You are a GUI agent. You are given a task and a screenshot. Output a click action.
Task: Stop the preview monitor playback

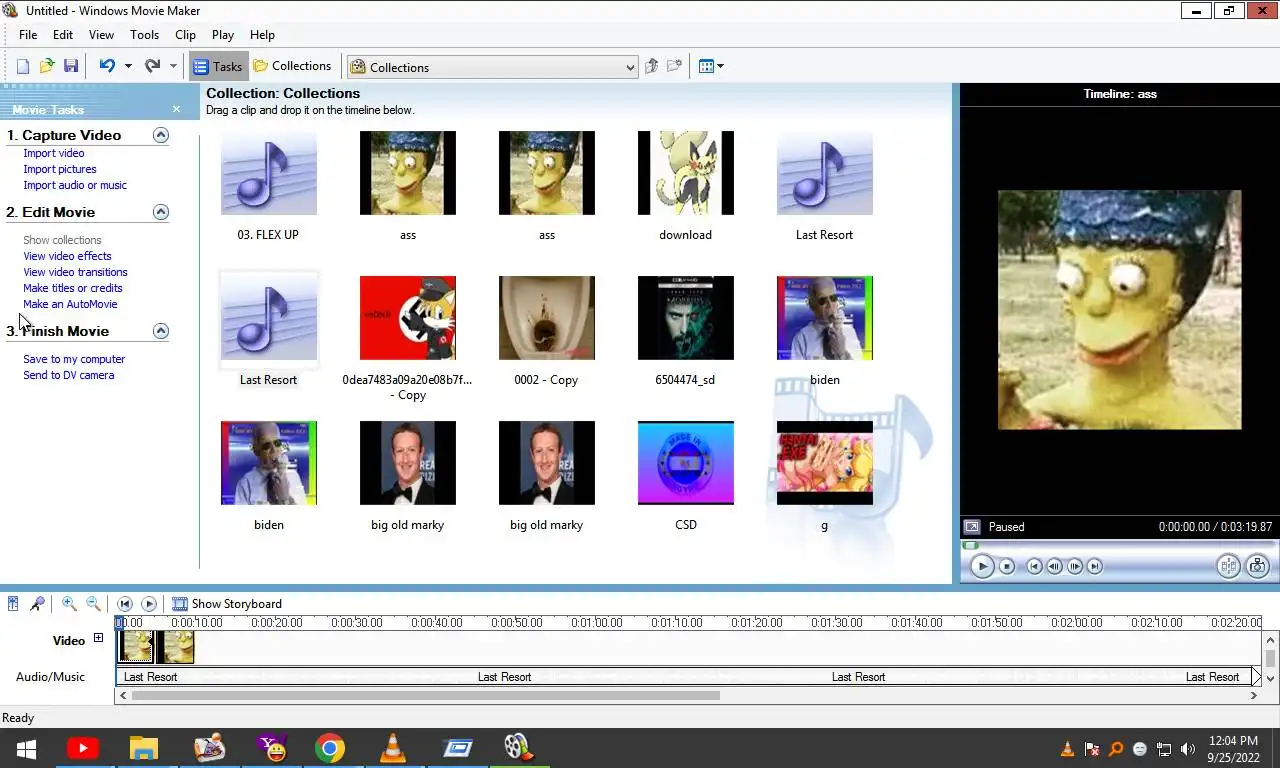[1007, 566]
